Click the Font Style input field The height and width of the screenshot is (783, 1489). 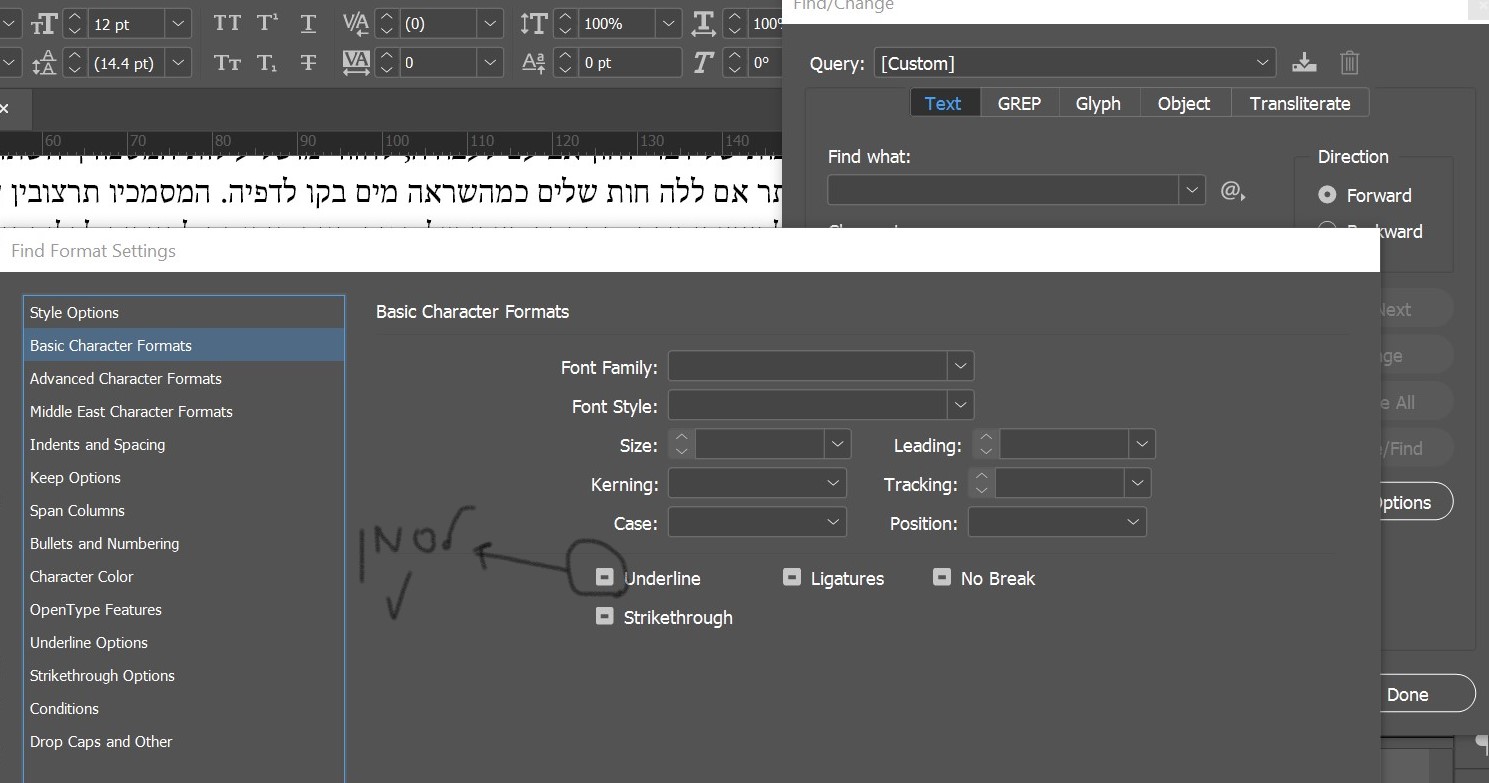pyautogui.click(x=808, y=405)
